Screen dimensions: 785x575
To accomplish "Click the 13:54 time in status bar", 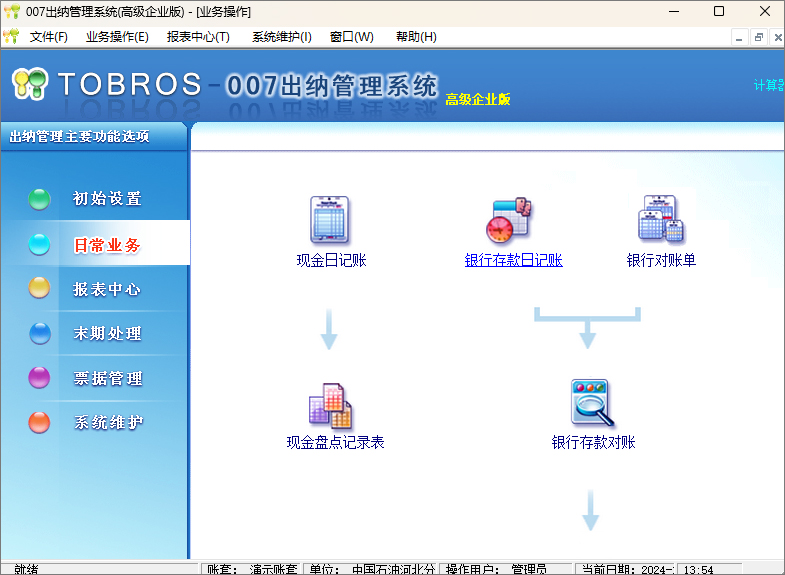I will point(698,569).
